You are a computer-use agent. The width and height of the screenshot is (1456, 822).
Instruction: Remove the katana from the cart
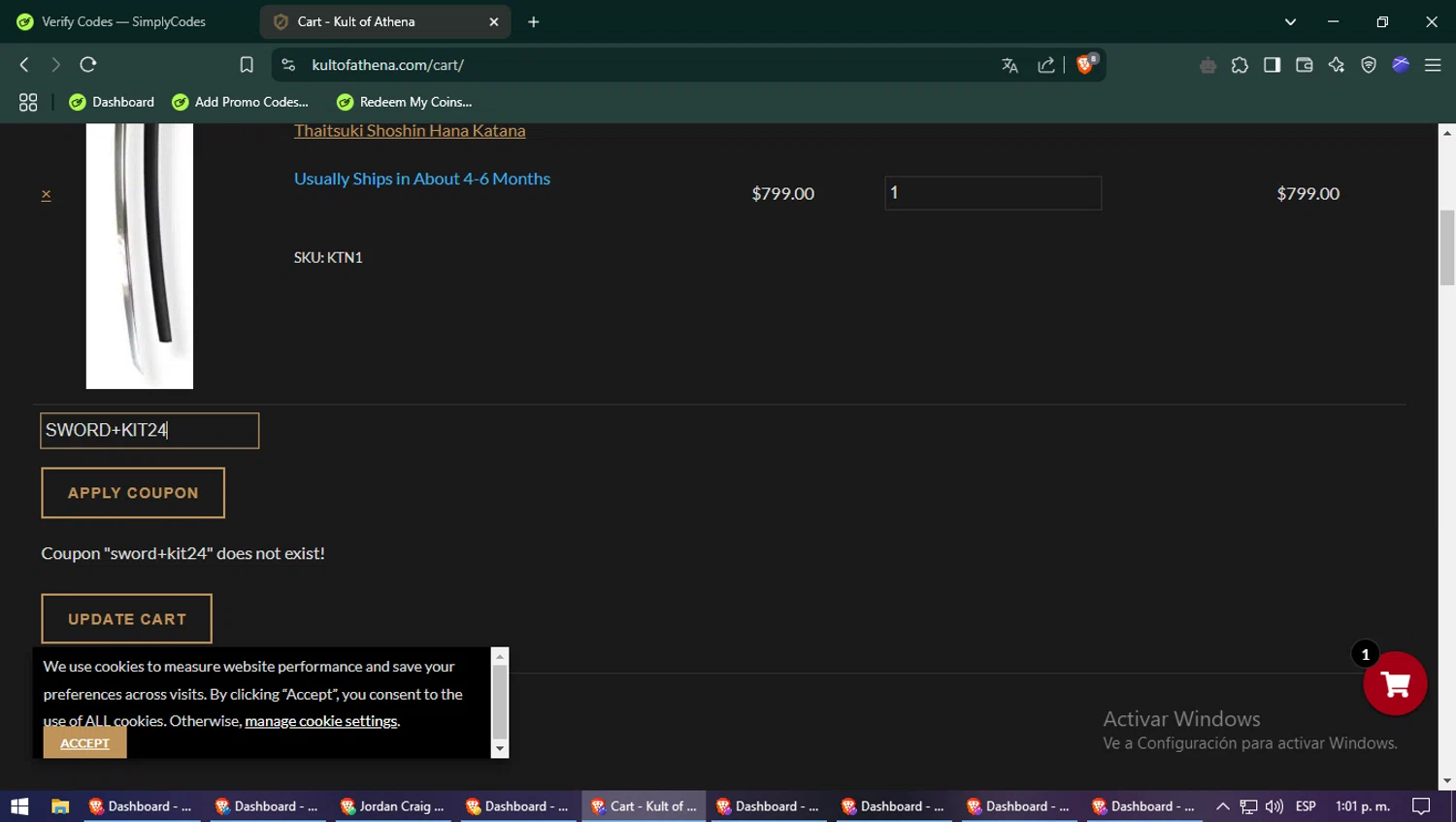(x=46, y=195)
